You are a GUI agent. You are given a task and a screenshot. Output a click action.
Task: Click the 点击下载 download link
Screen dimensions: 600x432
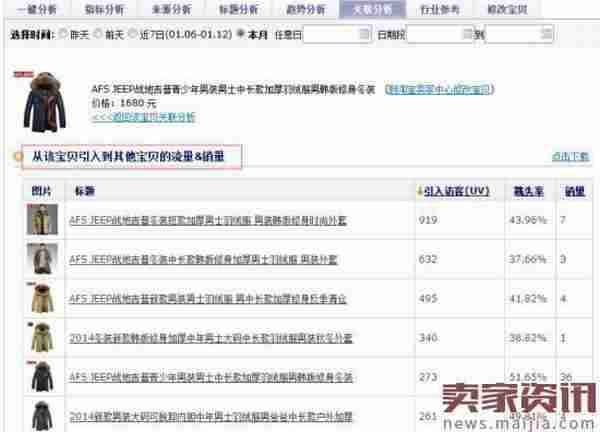(571, 156)
